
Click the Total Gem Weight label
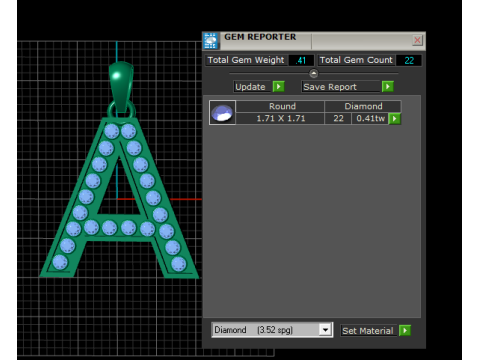[x=246, y=60]
